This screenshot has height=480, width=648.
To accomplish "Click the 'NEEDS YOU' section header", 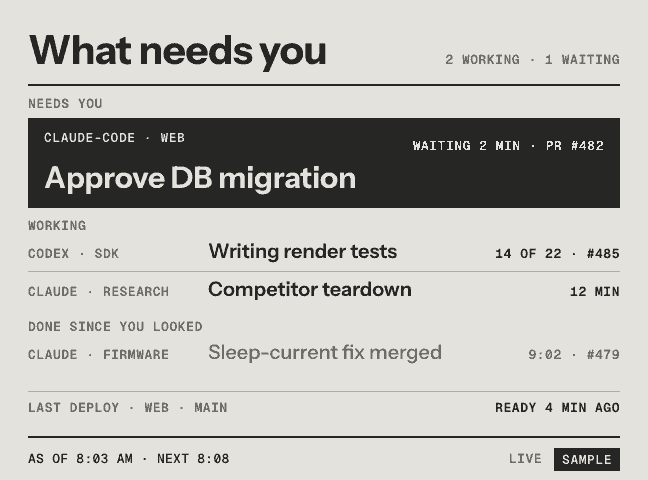I will [x=65, y=103].
